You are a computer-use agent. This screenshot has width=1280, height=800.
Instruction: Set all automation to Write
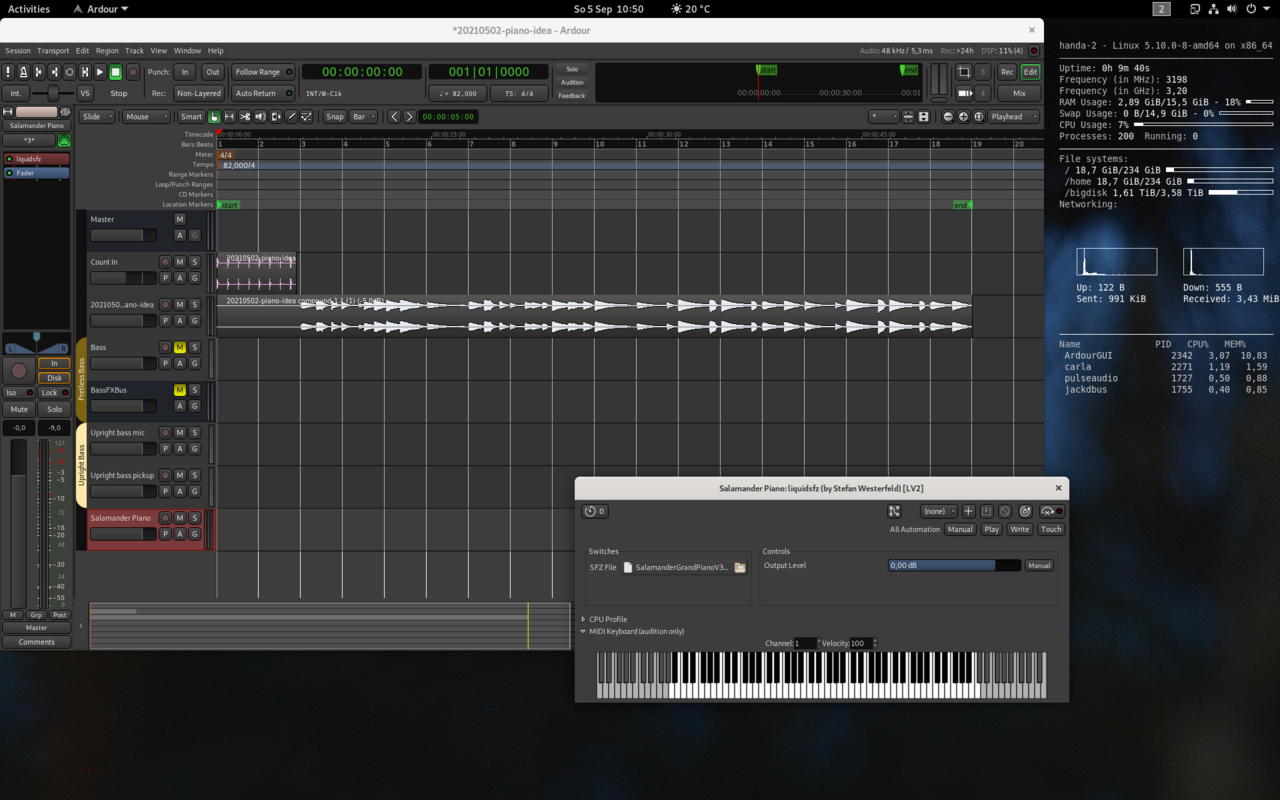(1019, 529)
